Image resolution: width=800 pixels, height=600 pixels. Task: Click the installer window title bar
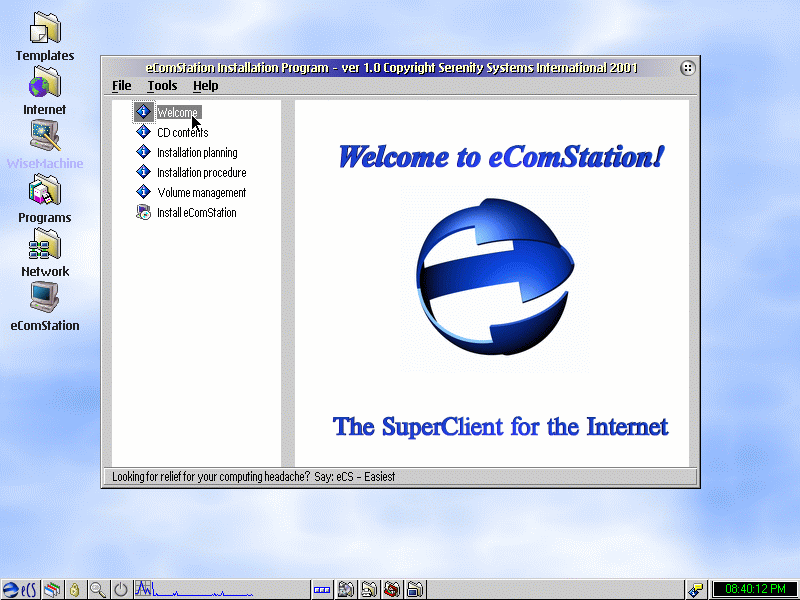[392, 68]
